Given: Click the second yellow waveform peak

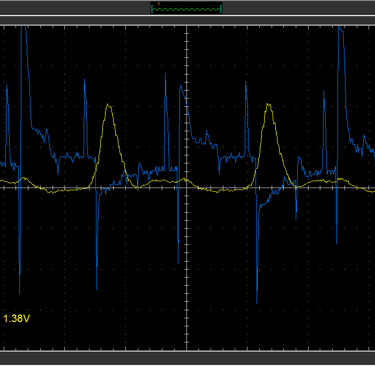Looking at the screenshot, I should click(x=269, y=105).
